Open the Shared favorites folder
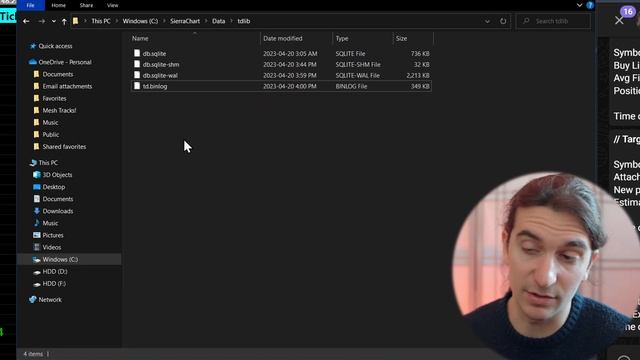Image resolution: width=640 pixels, height=360 pixels. click(64, 147)
